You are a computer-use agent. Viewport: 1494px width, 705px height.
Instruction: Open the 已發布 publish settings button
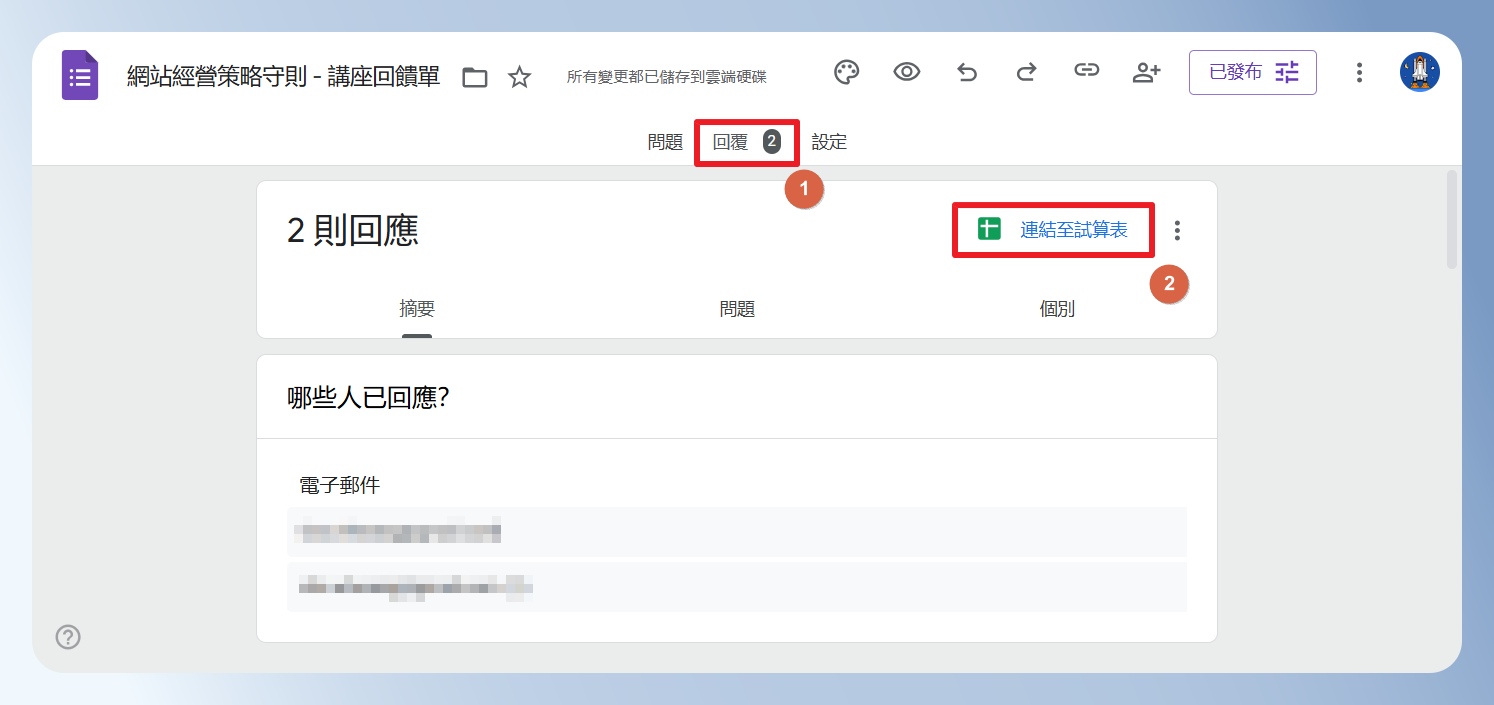(x=1253, y=72)
